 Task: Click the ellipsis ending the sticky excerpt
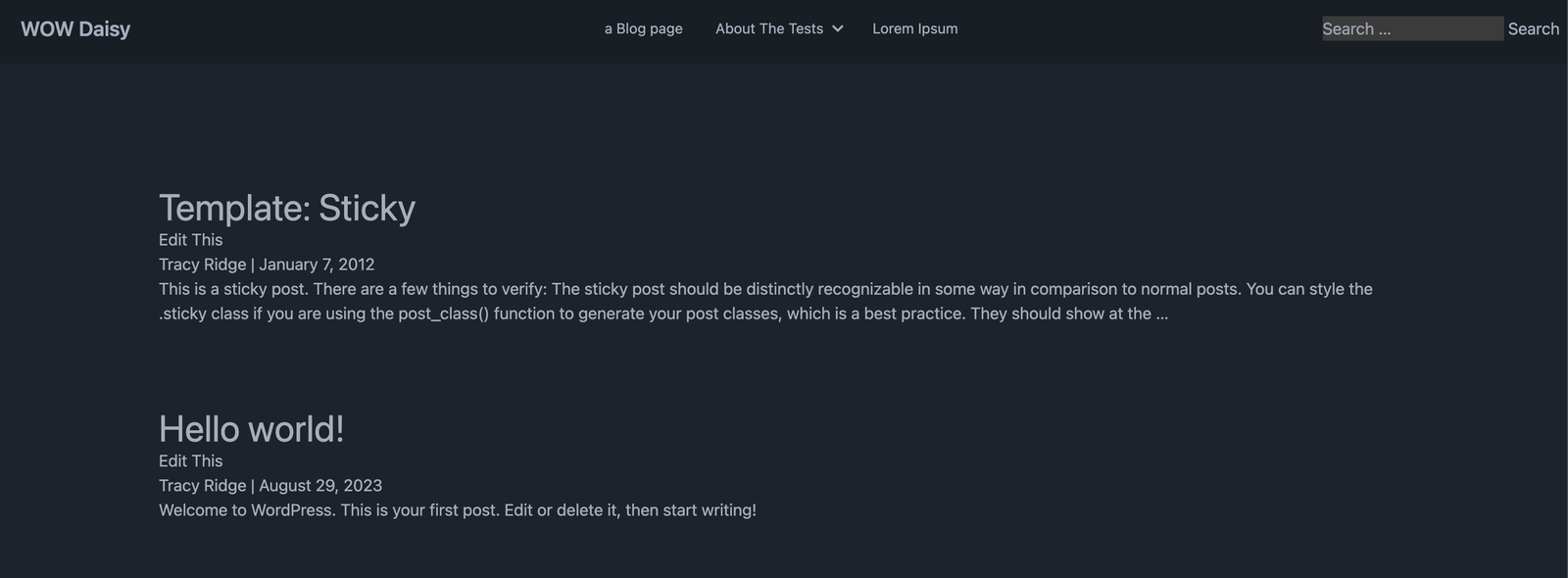[x=1161, y=314]
